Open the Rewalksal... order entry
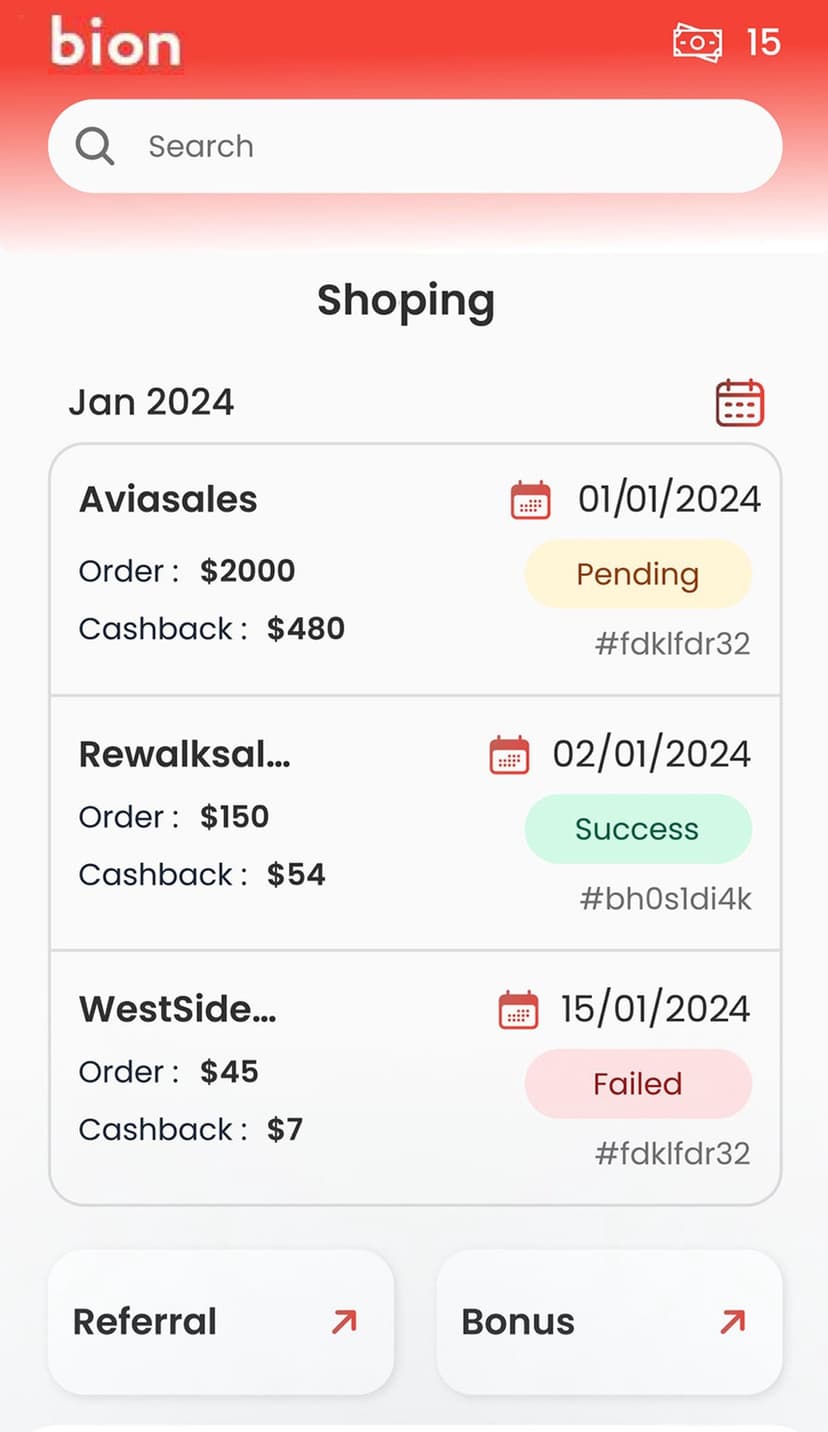 [x=185, y=754]
